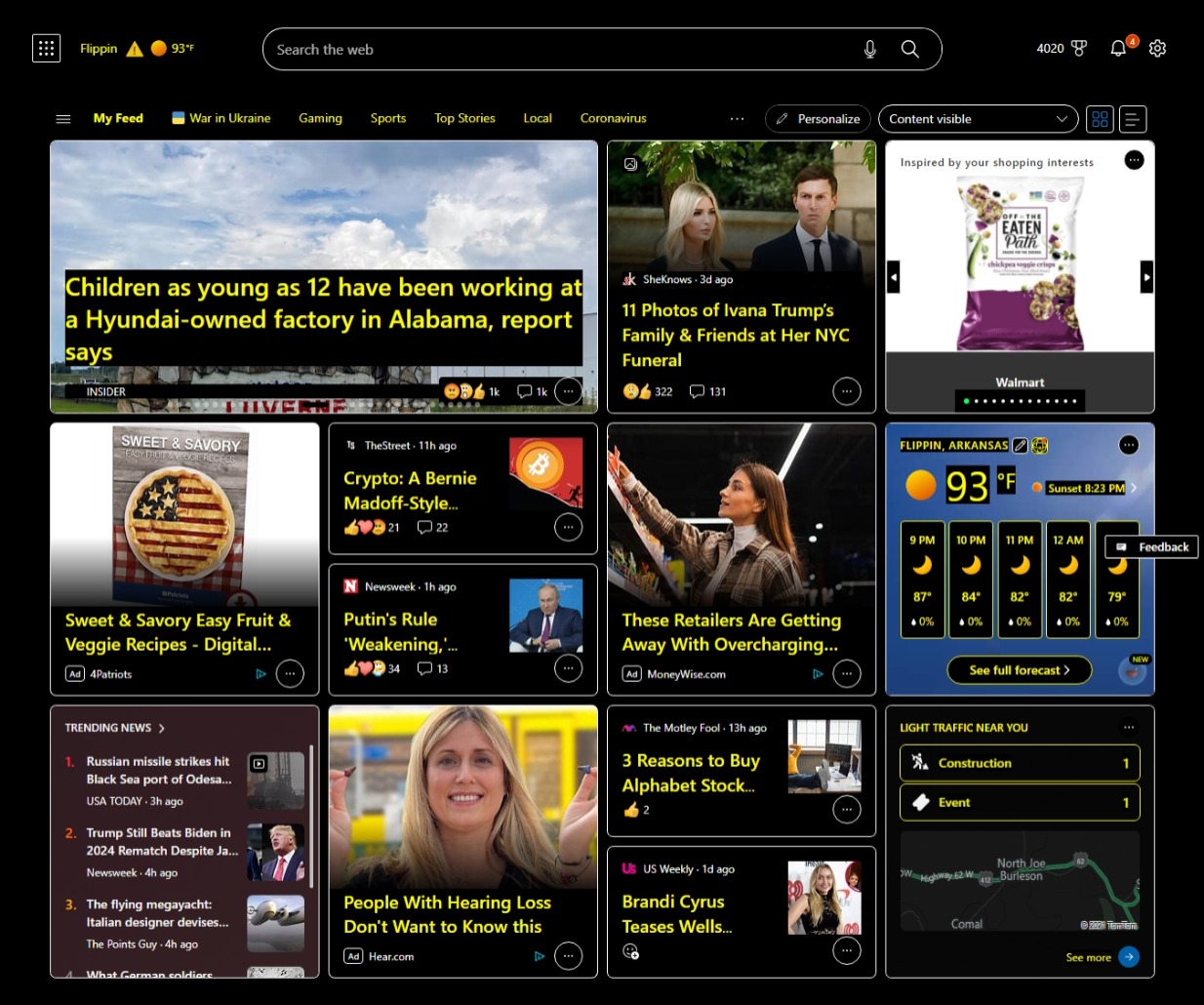Select the Gaming tab

320,118
